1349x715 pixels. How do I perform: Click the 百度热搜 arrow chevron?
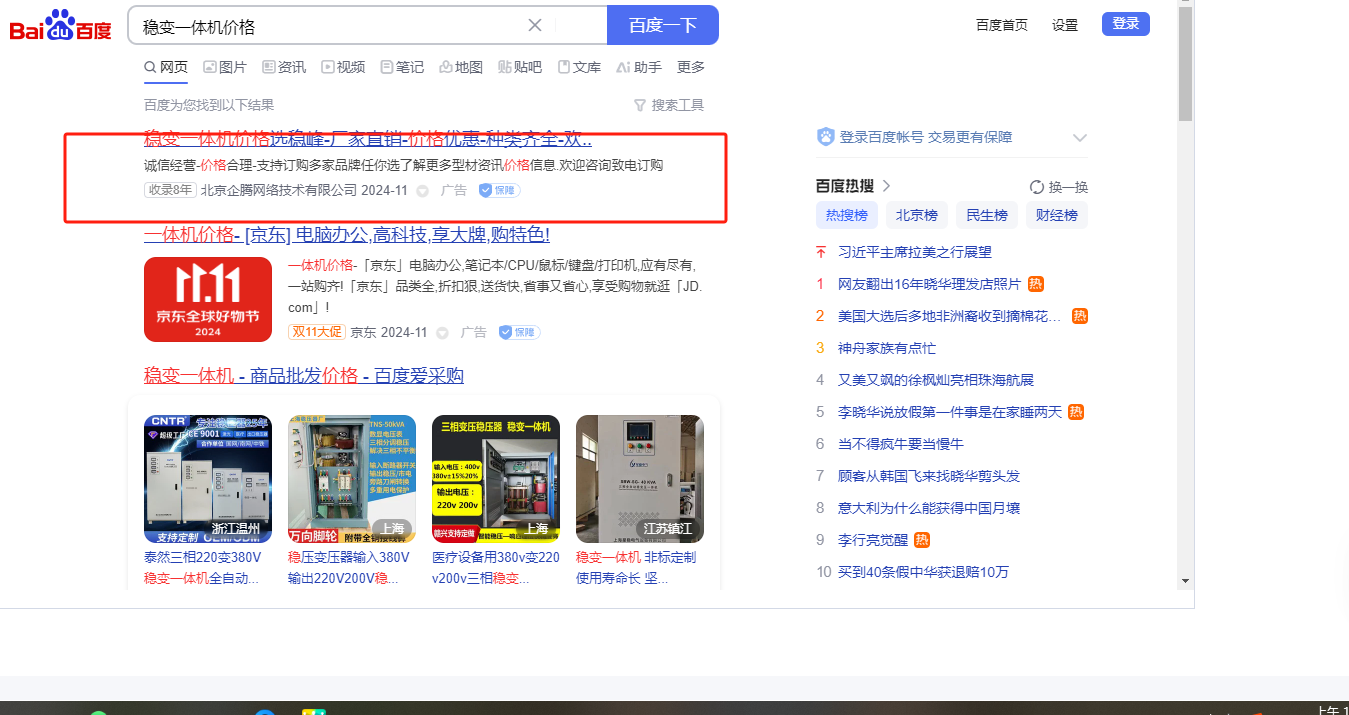pos(886,186)
